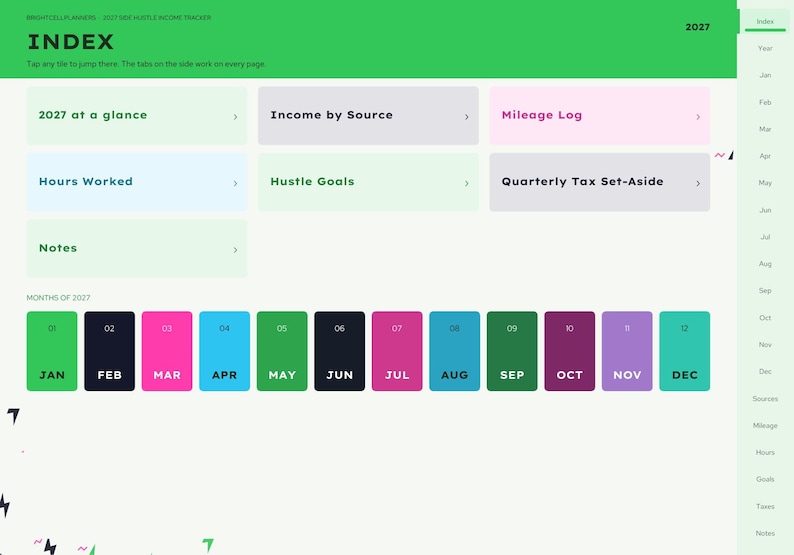794x555 pixels.
Task: Select the Nov side tab
Action: (765, 345)
